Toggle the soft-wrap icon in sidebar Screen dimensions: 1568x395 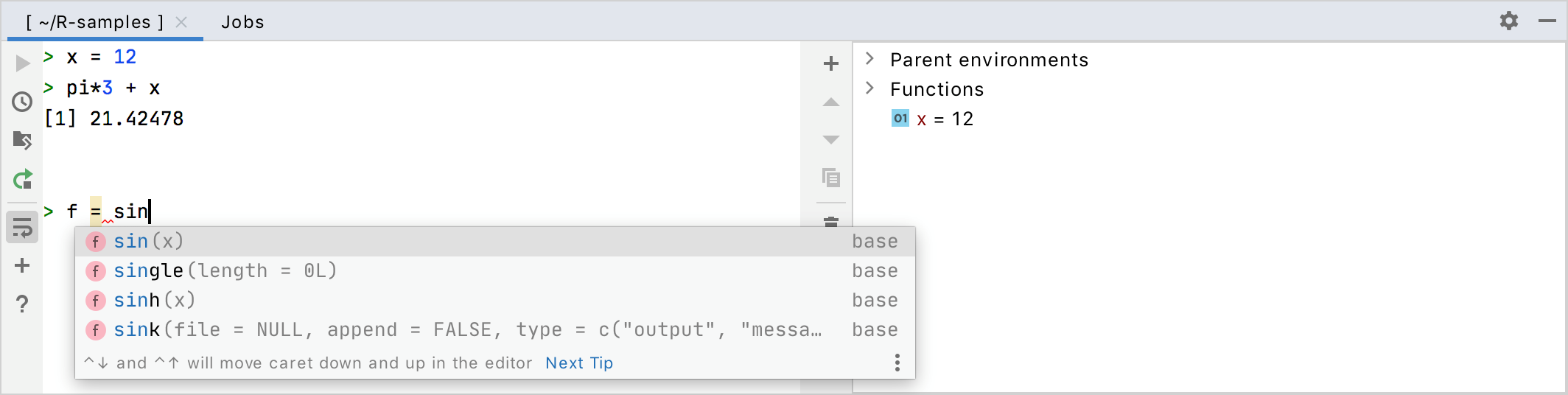(23, 228)
